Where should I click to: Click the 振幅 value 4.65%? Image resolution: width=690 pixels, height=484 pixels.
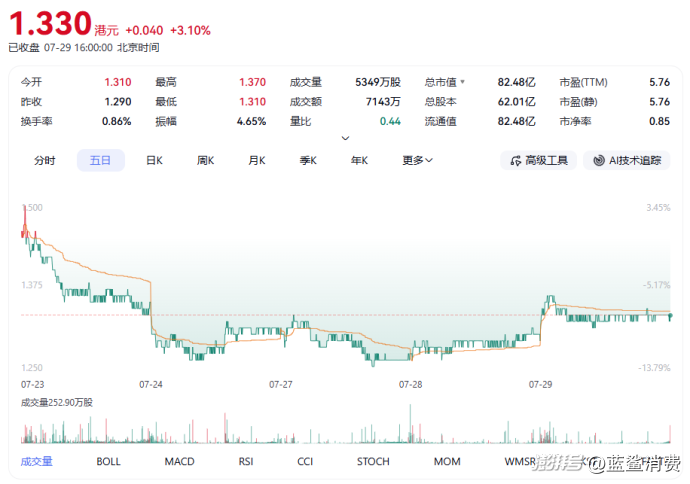pyautogui.click(x=251, y=121)
